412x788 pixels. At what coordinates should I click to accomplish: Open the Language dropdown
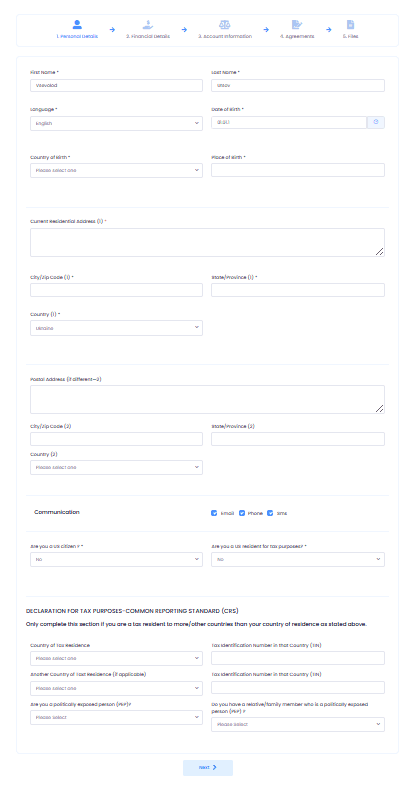coord(117,123)
